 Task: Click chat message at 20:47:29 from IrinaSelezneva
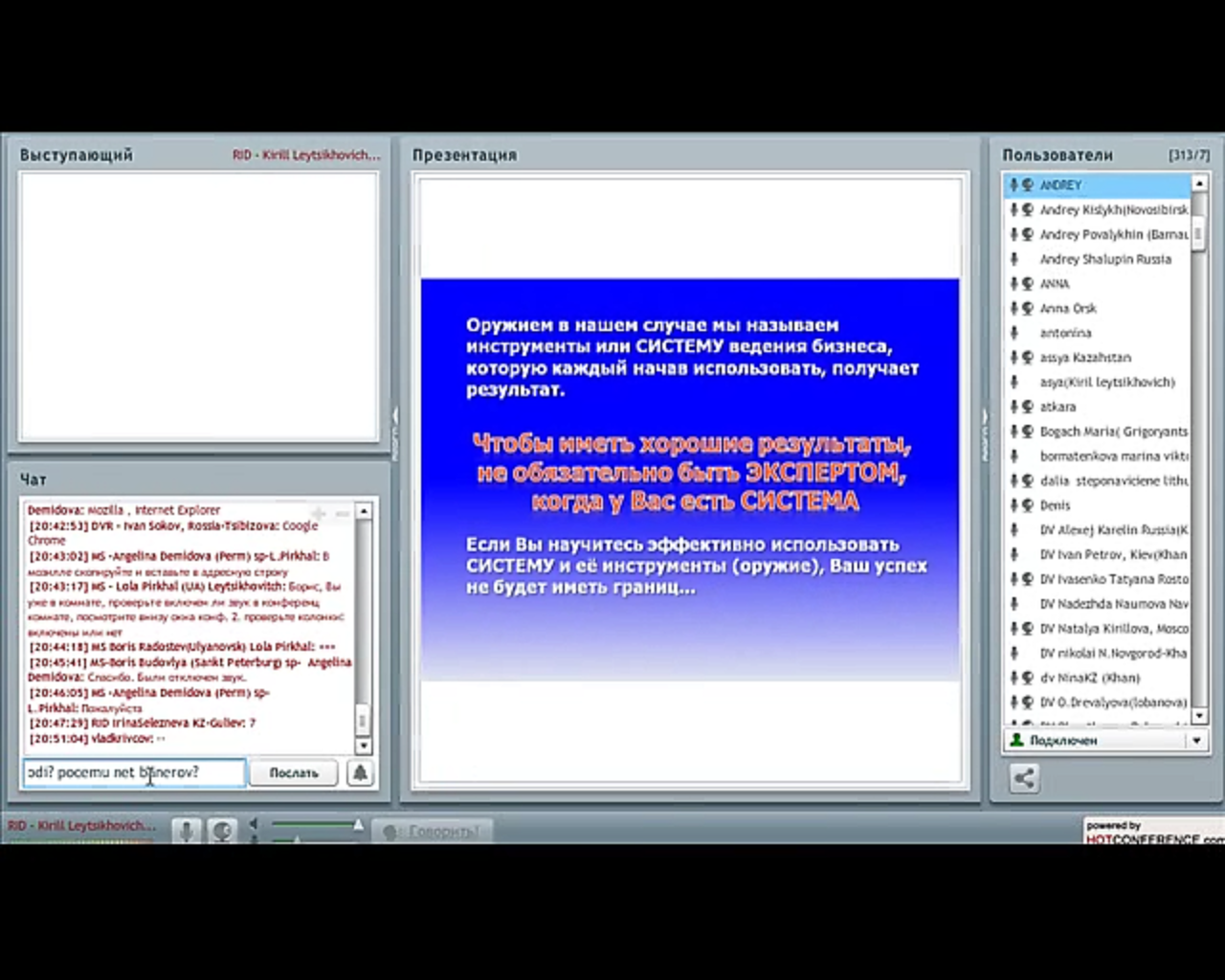point(142,724)
